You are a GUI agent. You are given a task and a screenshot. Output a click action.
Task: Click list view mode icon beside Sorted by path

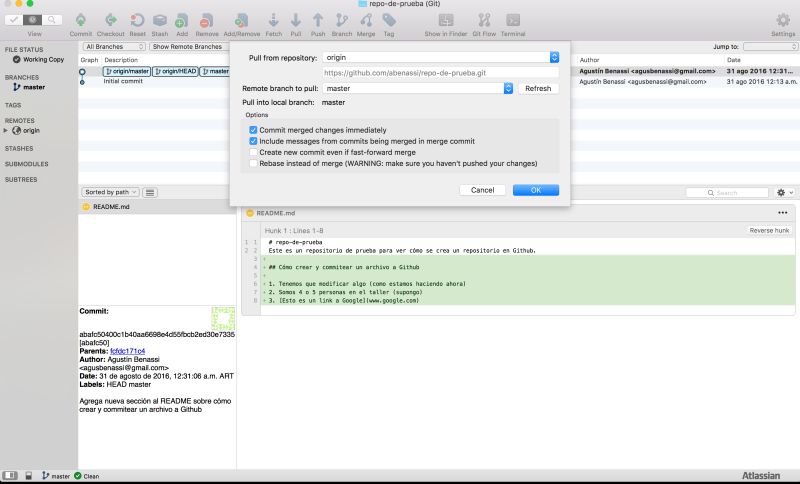(149, 192)
